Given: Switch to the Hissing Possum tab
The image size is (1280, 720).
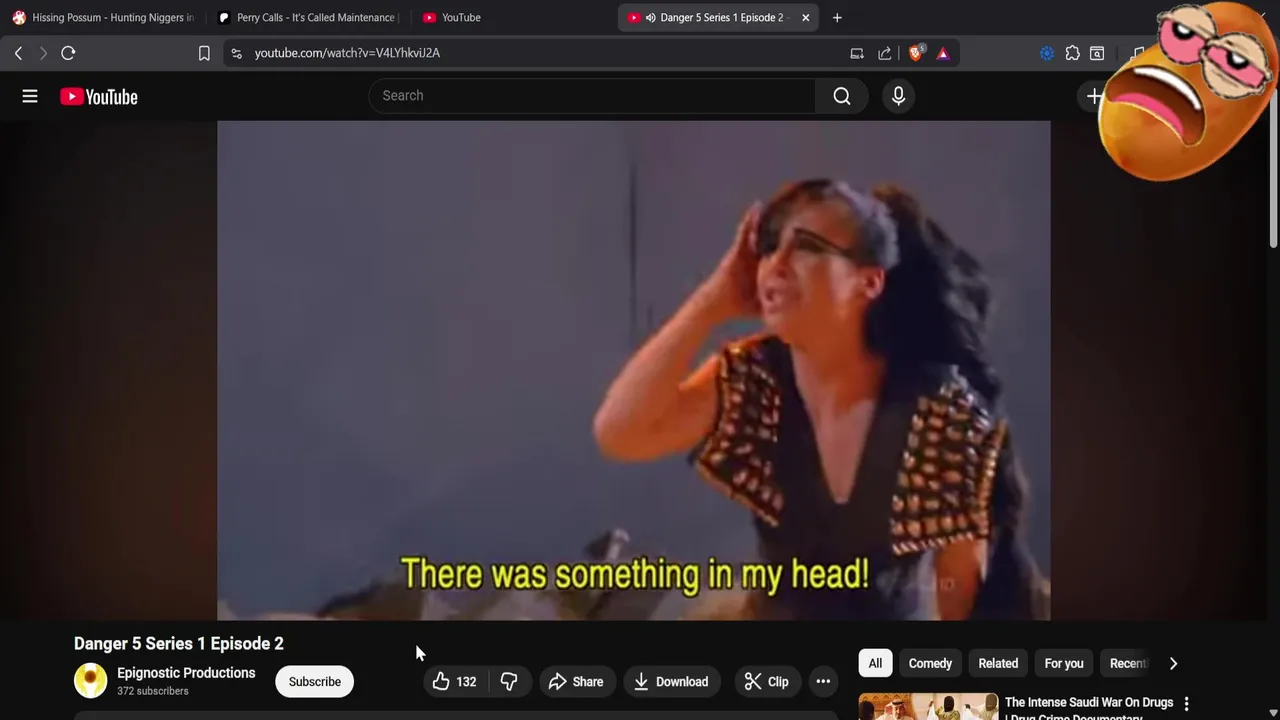Looking at the screenshot, I should [x=103, y=17].
